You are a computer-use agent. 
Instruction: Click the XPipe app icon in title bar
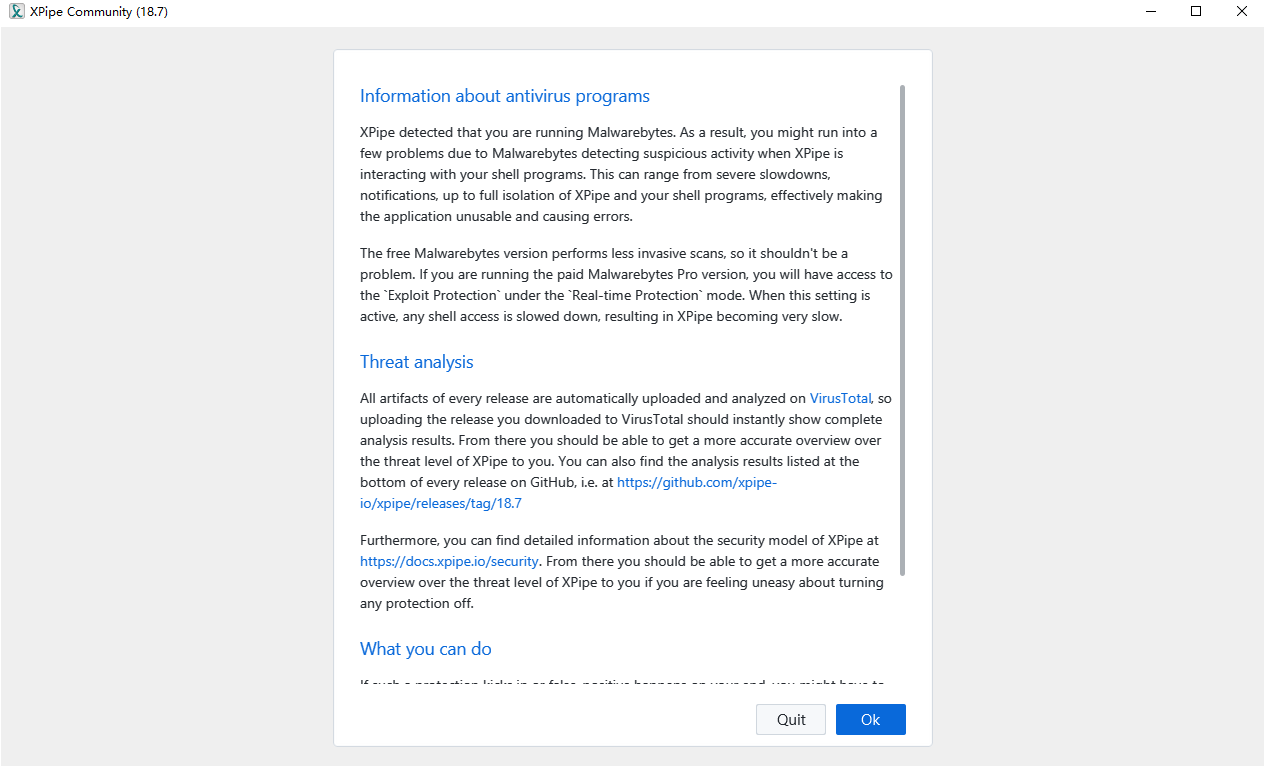[x=16, y=11]
